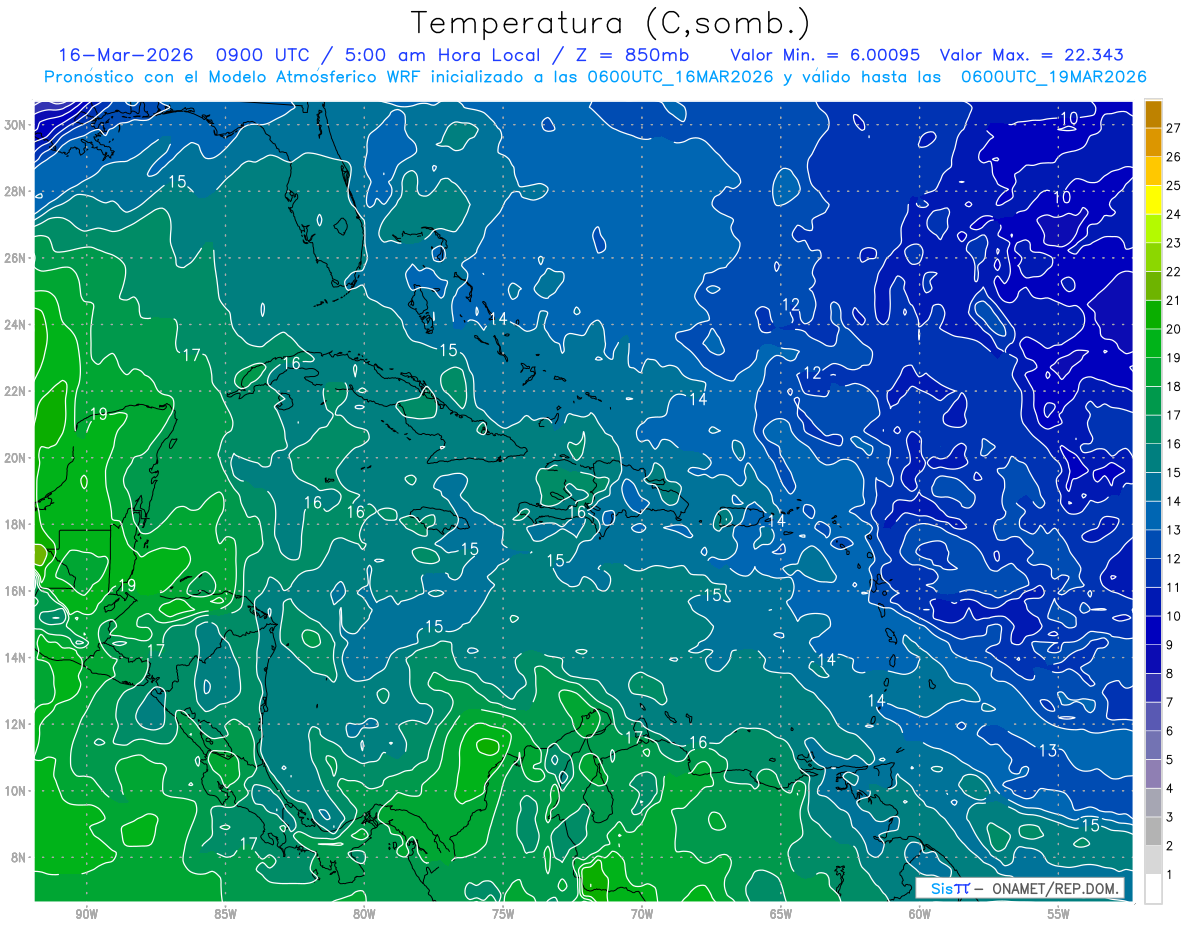
Task: Click the longitude label '85W'
Action: point(225,914)
